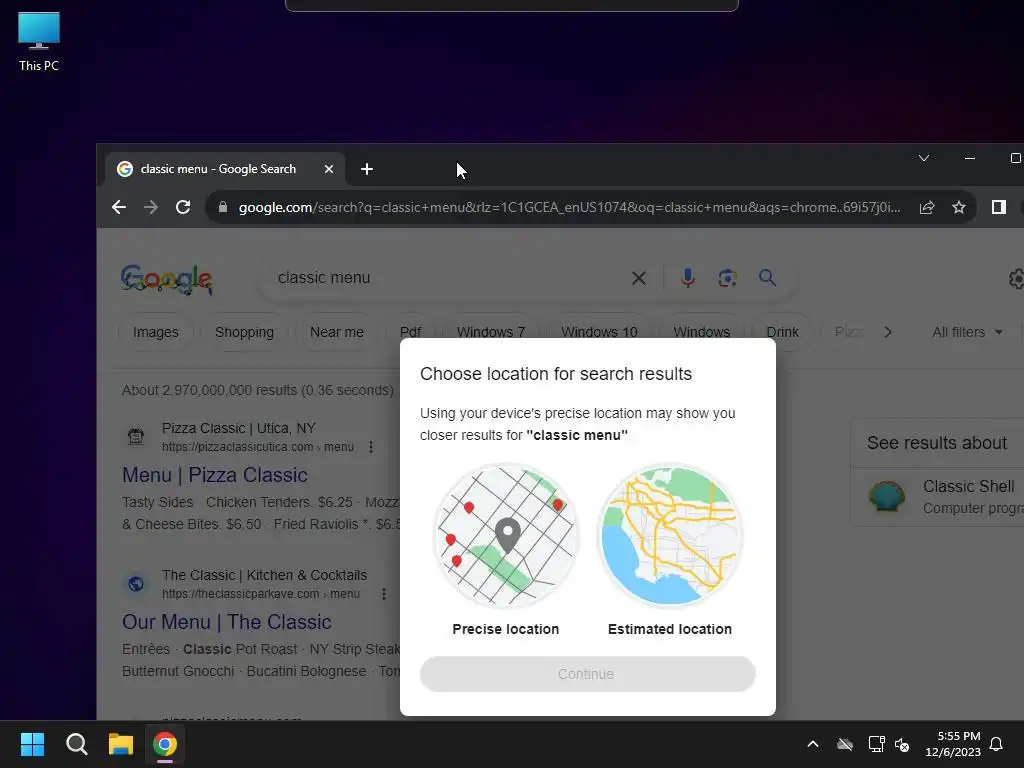
Task: Select the Windows filter chip
Action: (701, 332)
